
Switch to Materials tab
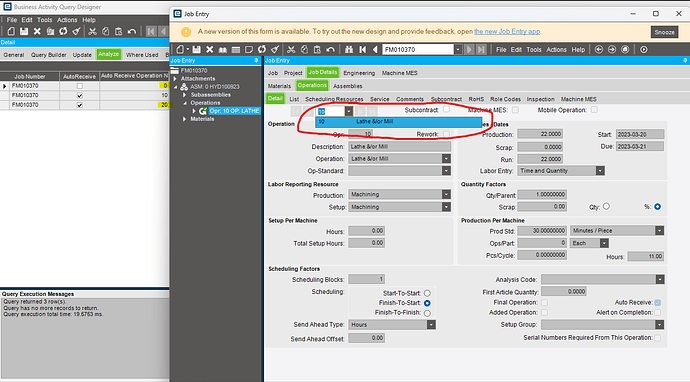point(279,86)
